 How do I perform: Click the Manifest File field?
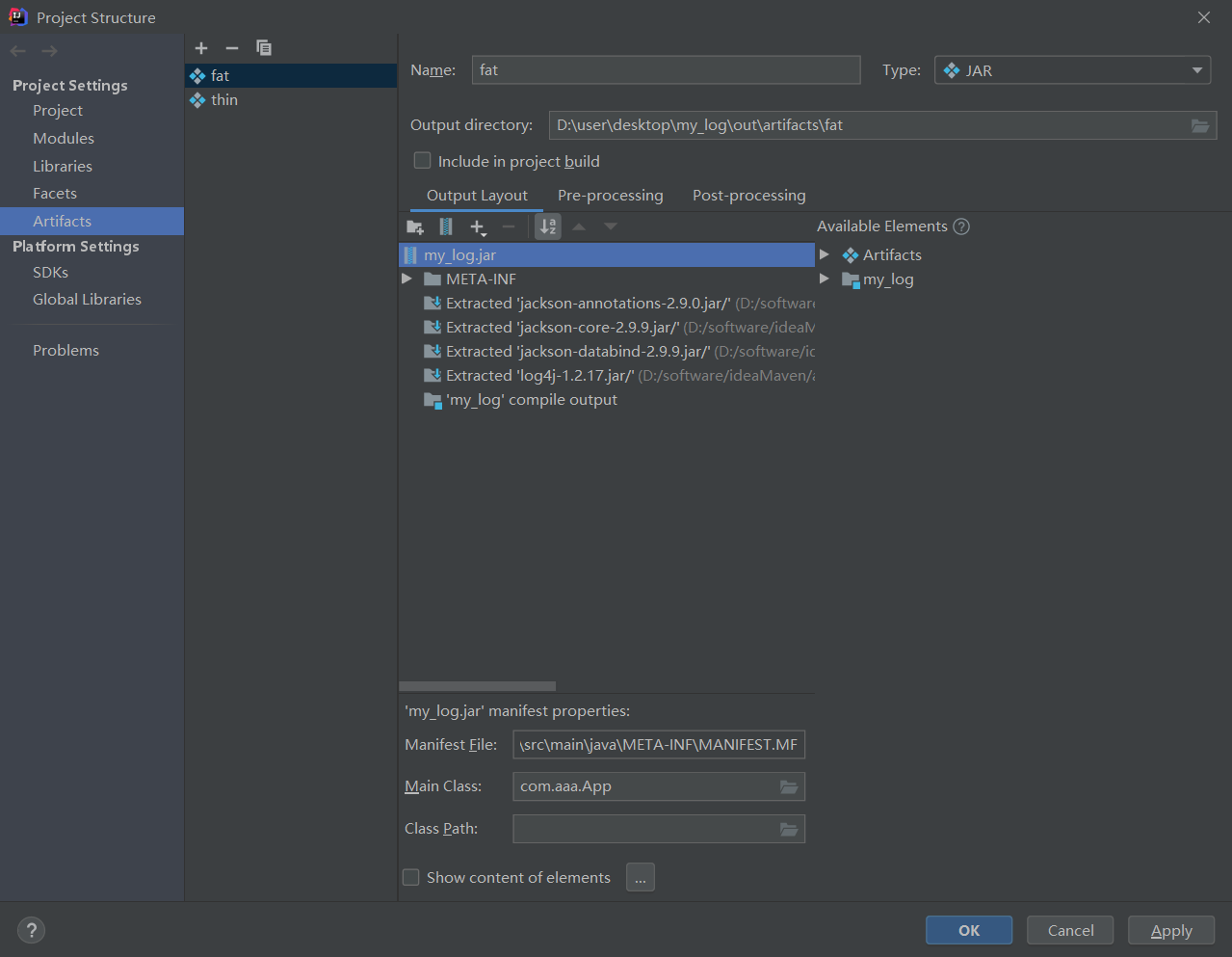click(659, 745)
